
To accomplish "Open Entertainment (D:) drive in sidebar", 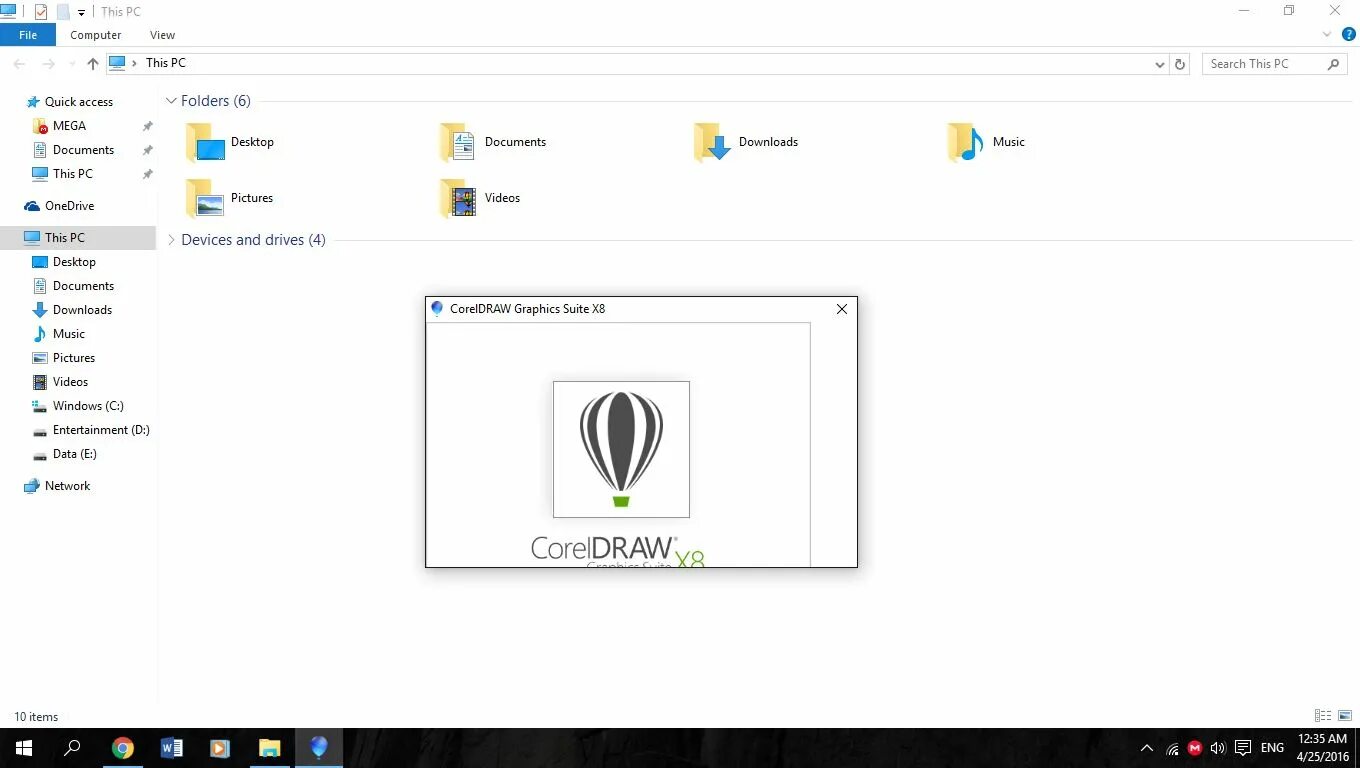I will (x=91, y=430).
